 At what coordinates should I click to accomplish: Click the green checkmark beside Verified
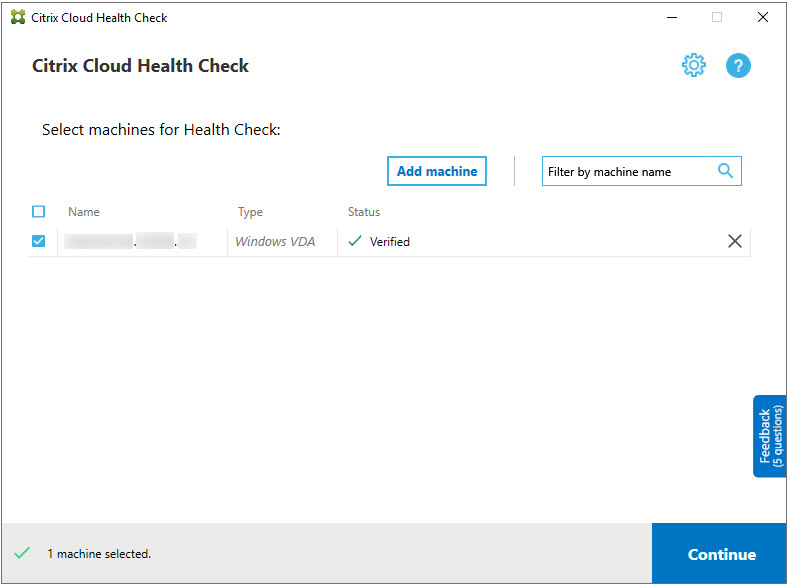(355, 241)
